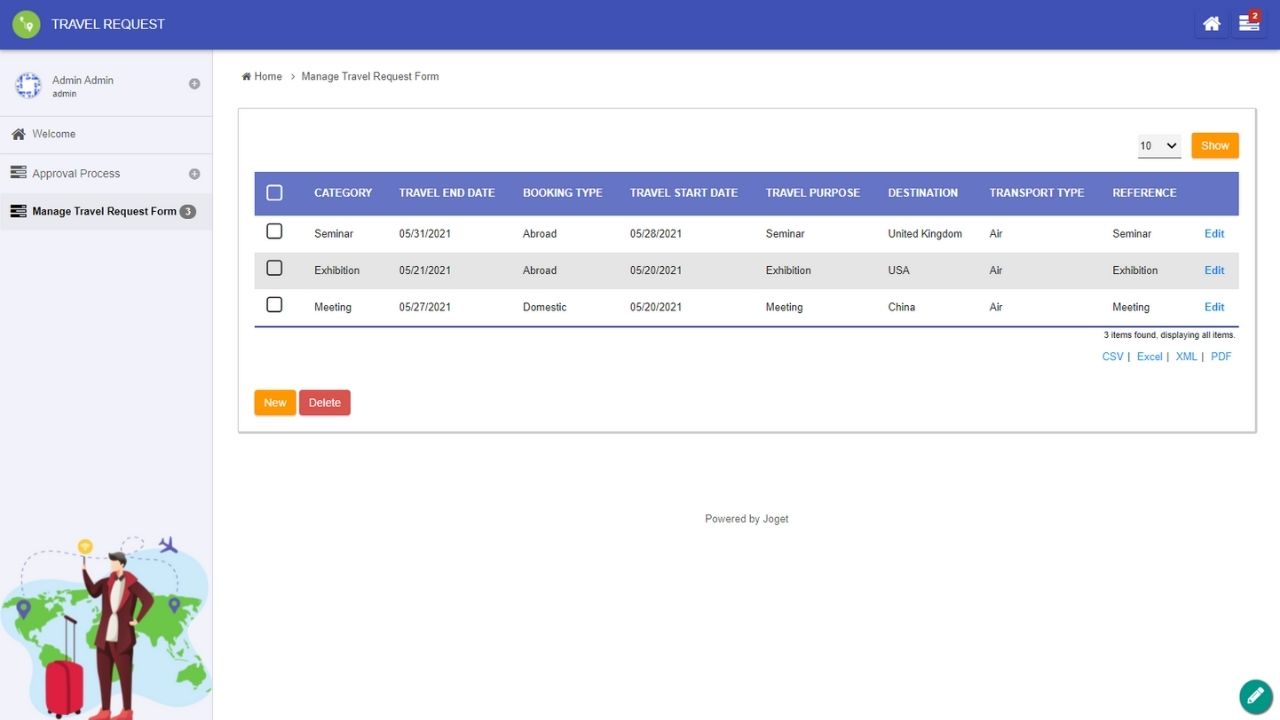This screenshot has height=720, width=1280.
Task: Export the list as PDF
Action: coord(1220,357)
